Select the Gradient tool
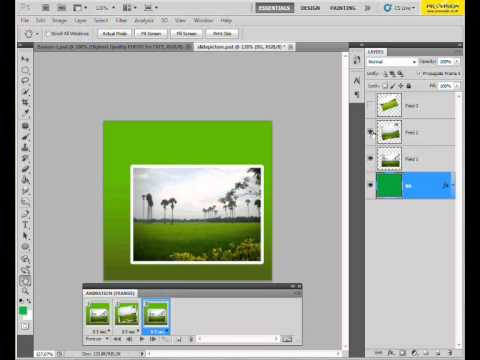The image size is (480, 360). coord(25,180)
